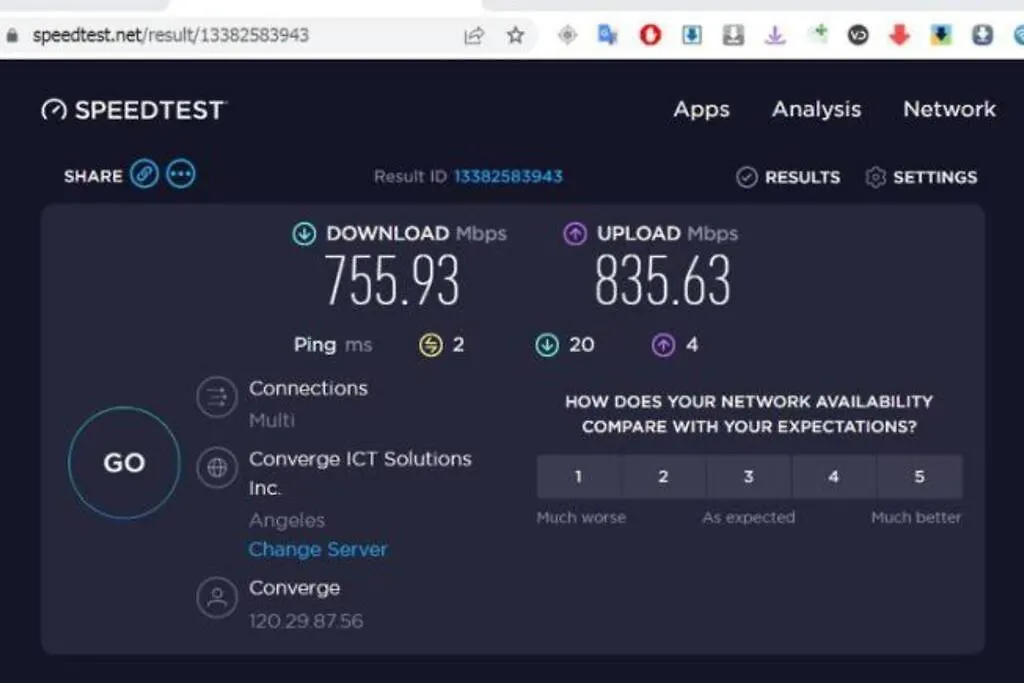
Task: Click the "As expected" scale label
Action: [x=749, y=518]
